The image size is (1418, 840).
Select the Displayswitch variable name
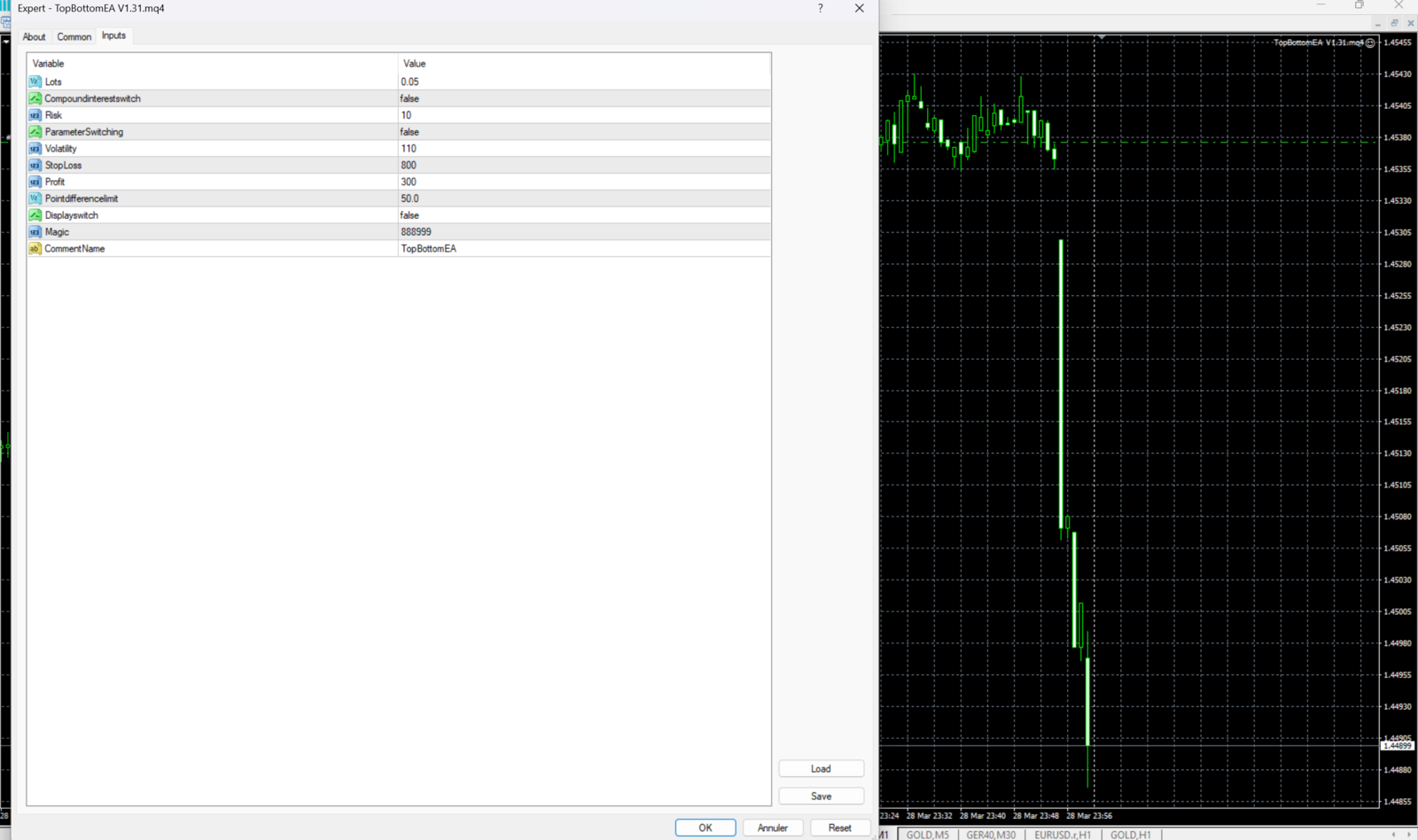click(72, 215)
